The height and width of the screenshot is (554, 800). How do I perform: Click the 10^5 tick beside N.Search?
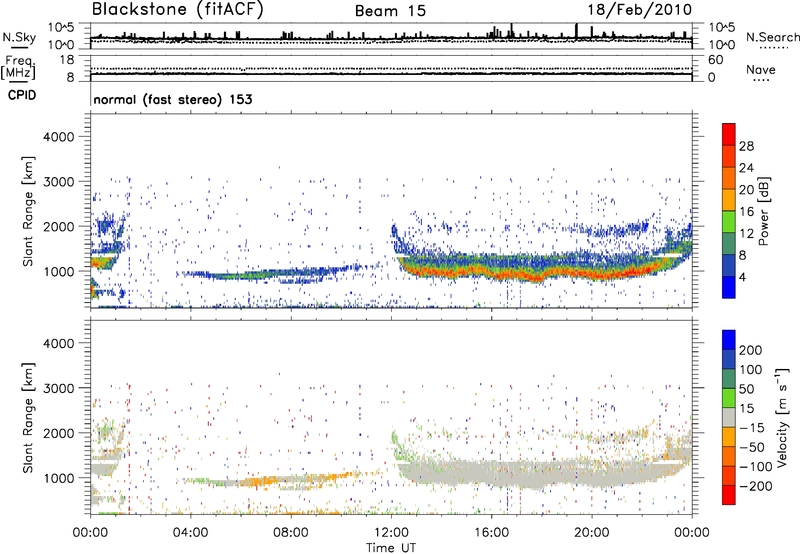(x=722, y=27)
